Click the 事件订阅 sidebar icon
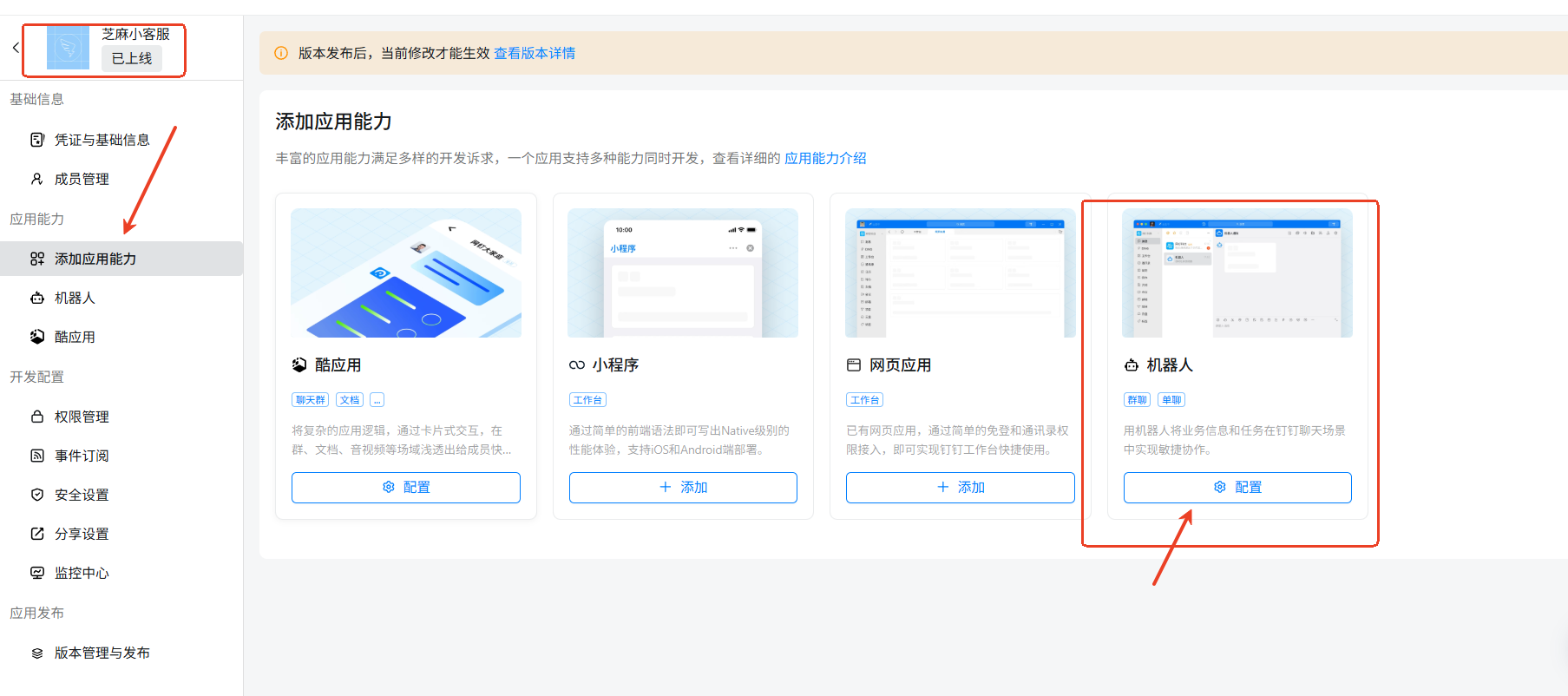 (x=37, y=456)
